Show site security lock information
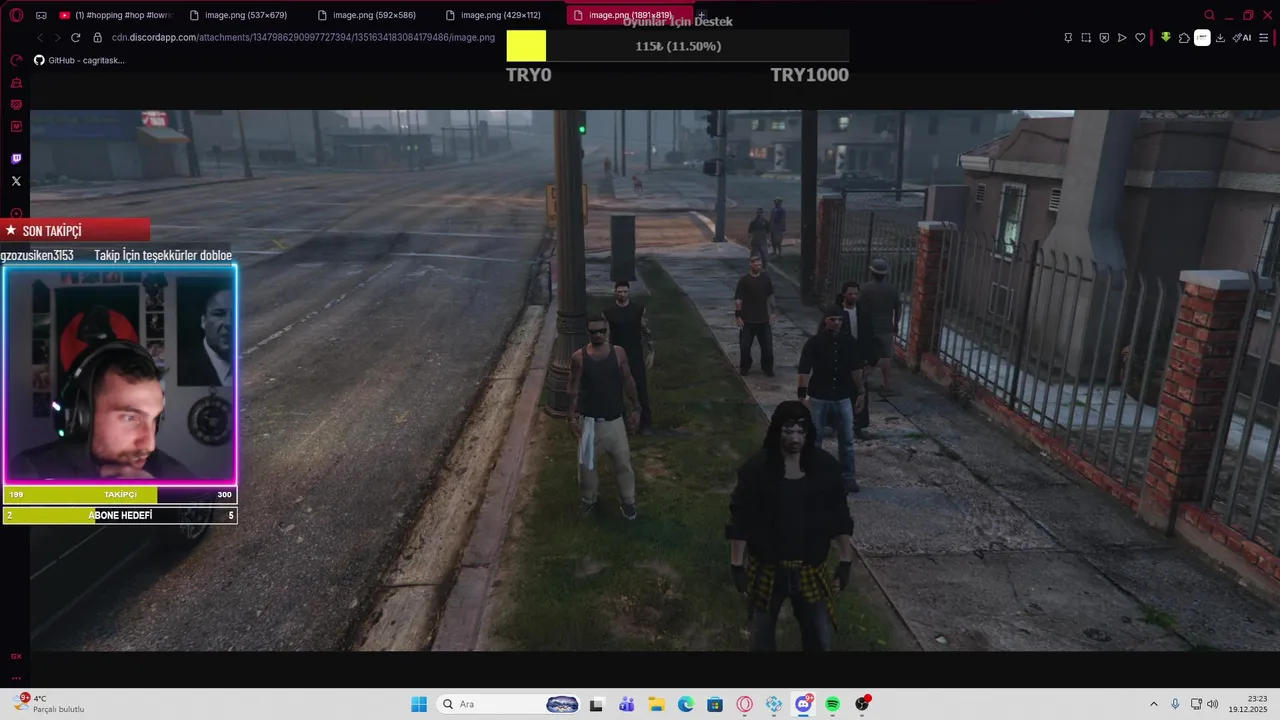Viewport: 1280px width, 720px height. (97, 37)
